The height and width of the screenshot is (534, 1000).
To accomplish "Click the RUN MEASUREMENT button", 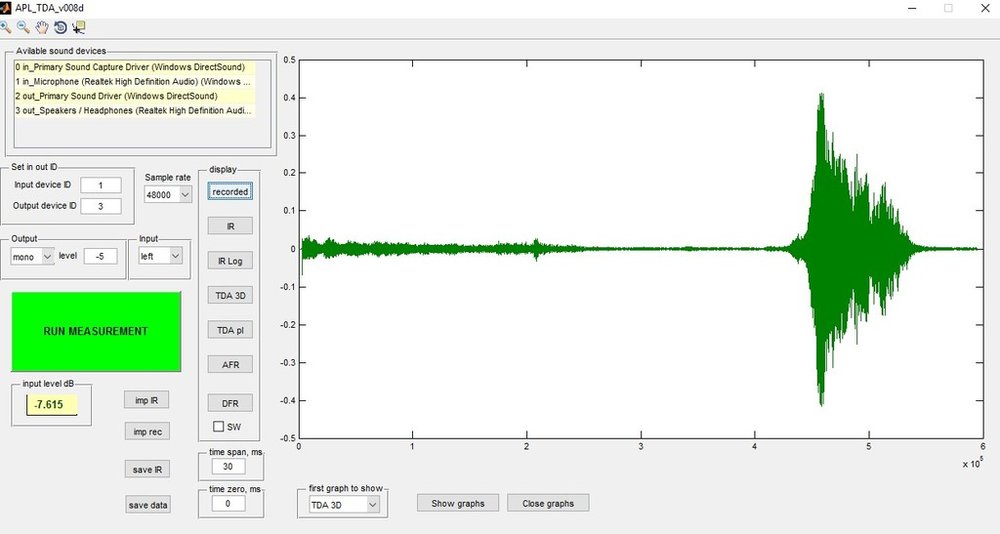I will coord(96,331).
